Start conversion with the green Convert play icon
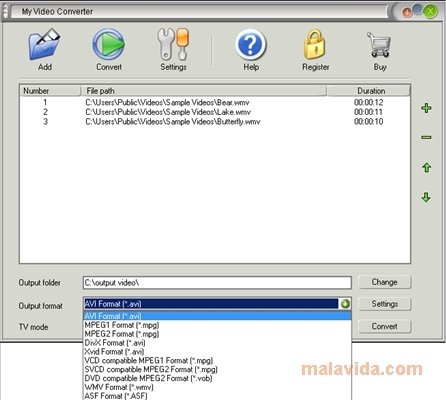The width and height of the screenshot is (446, 400). (x=109, y=44)
